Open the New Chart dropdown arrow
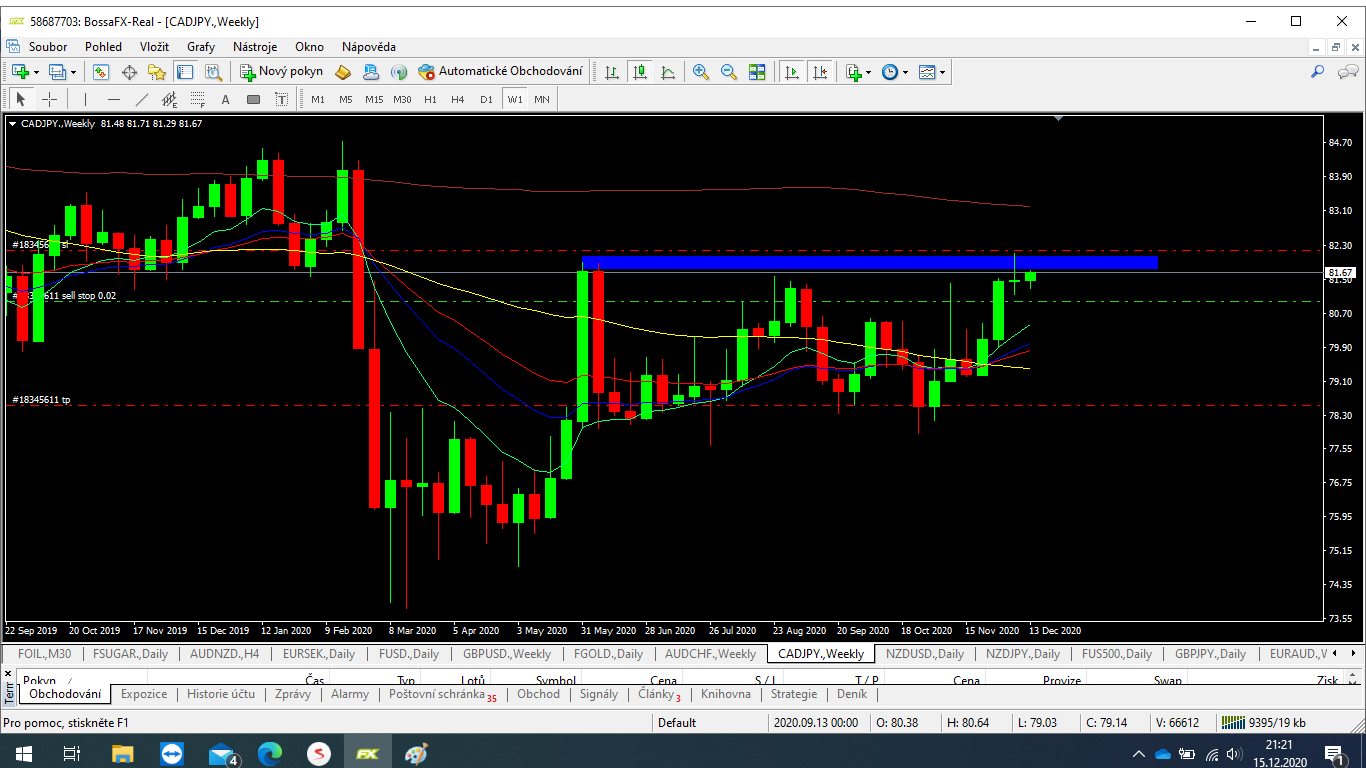This screenshot has height=768, width=1366. (x=36, y=72)
